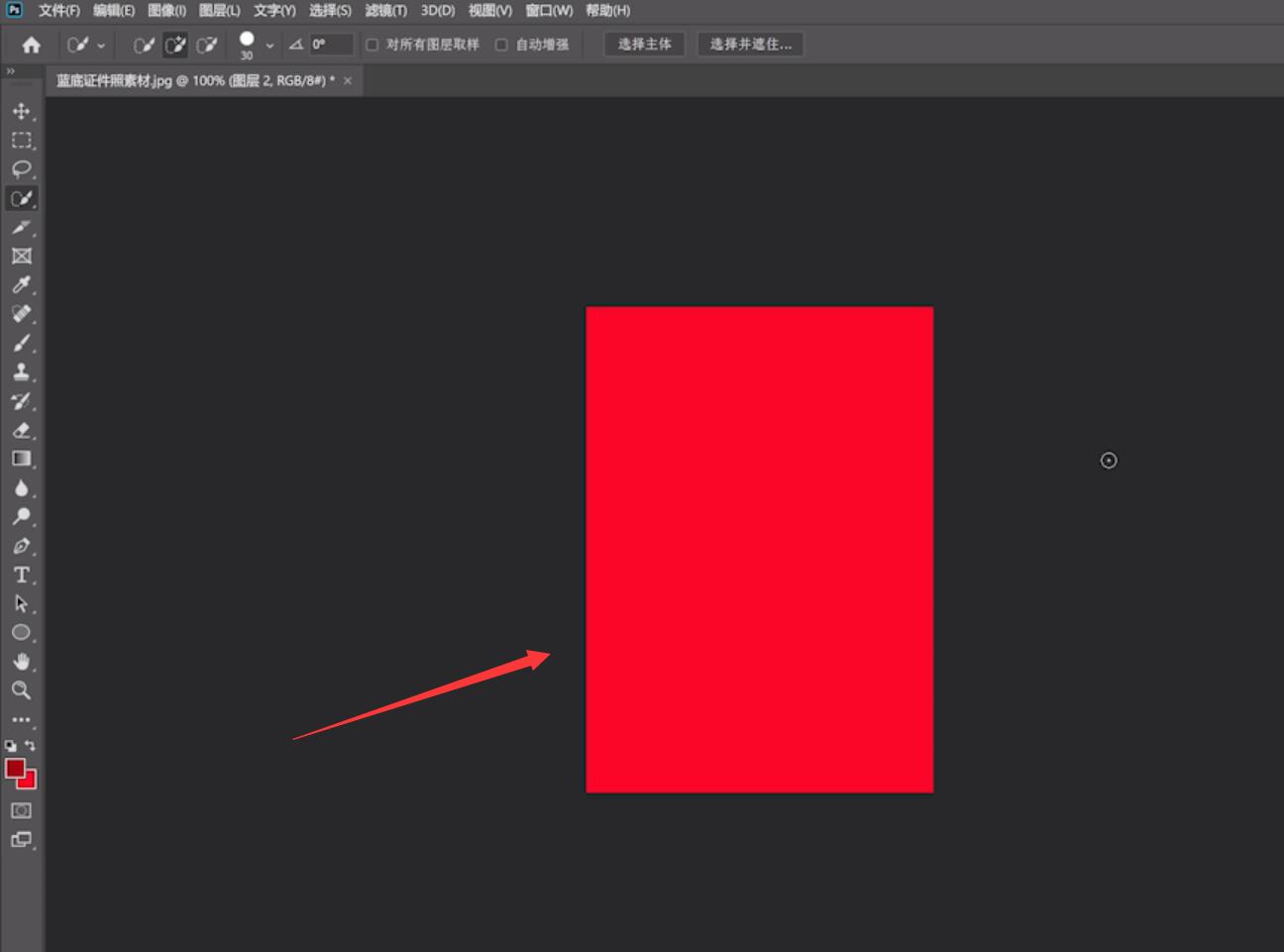
Task: Click the brush angle input field
Action: coord(331,45)
